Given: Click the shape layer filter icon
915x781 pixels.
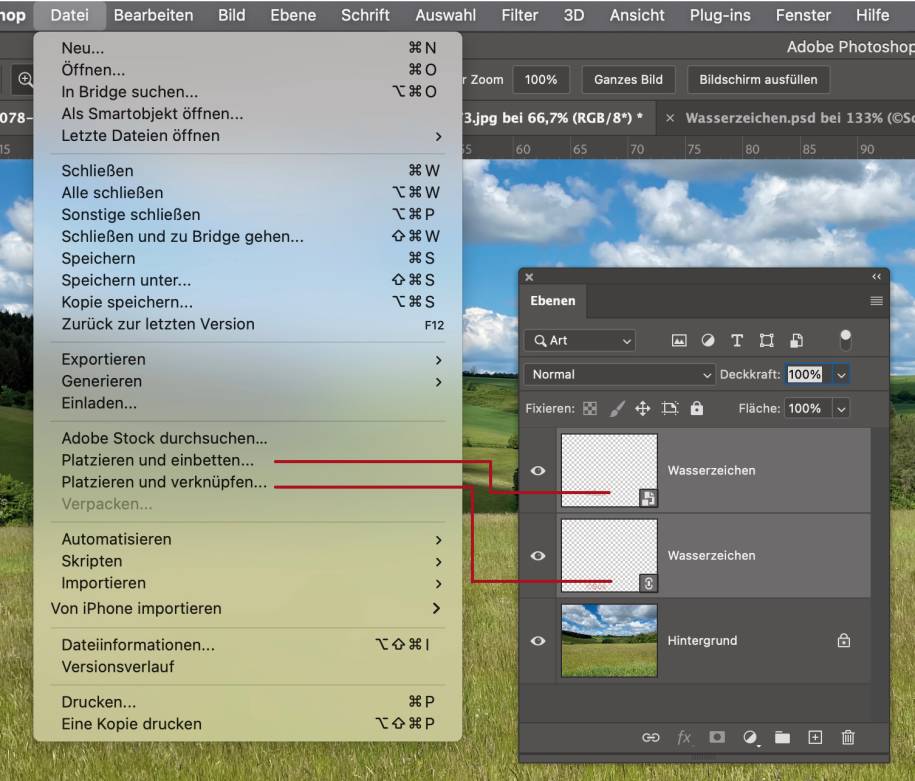Looking at the screenshot, I should click(766, 340).
